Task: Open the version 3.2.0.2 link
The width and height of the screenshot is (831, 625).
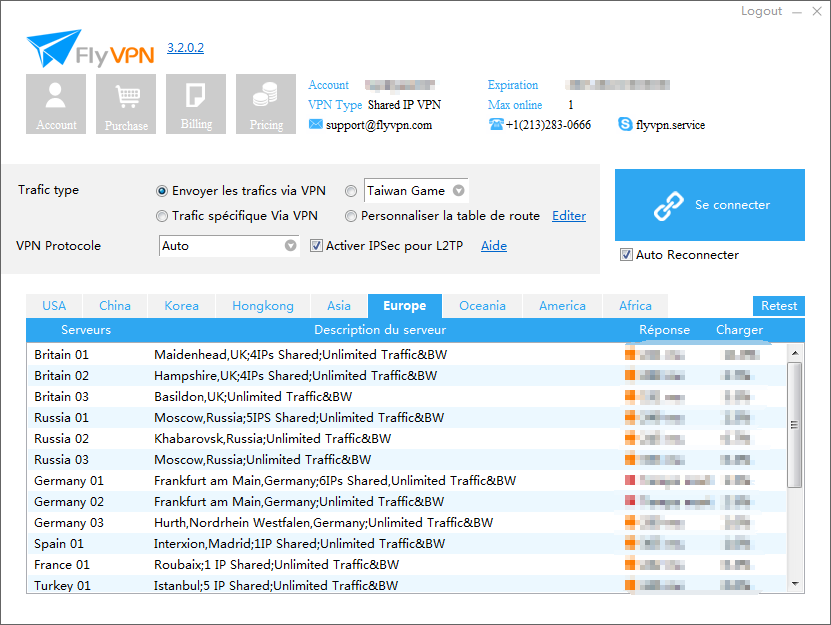Action: [185, 48]
